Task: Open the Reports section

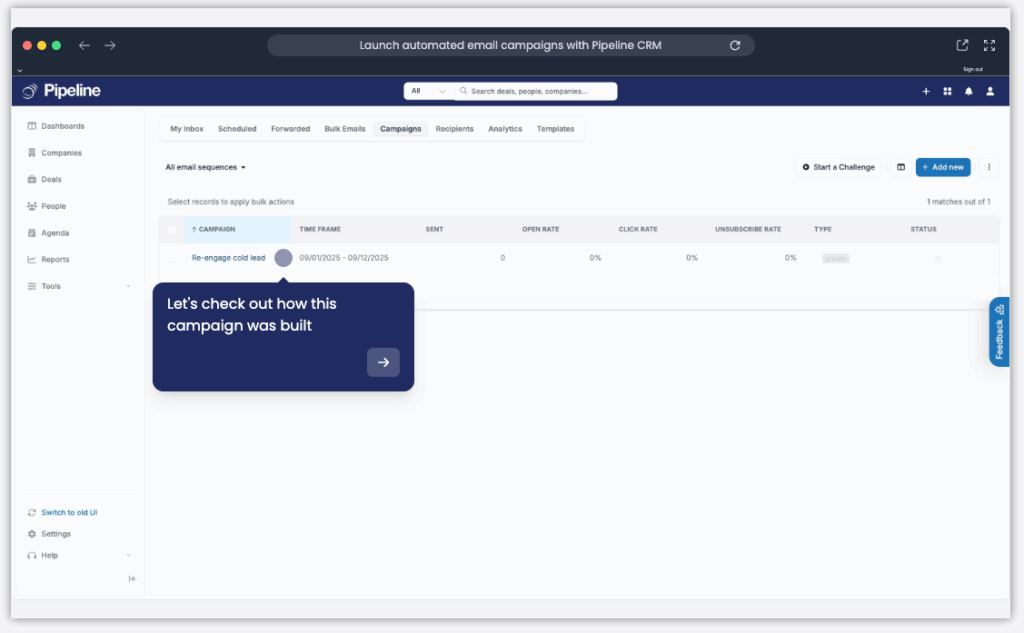Action: pos(55,259)
